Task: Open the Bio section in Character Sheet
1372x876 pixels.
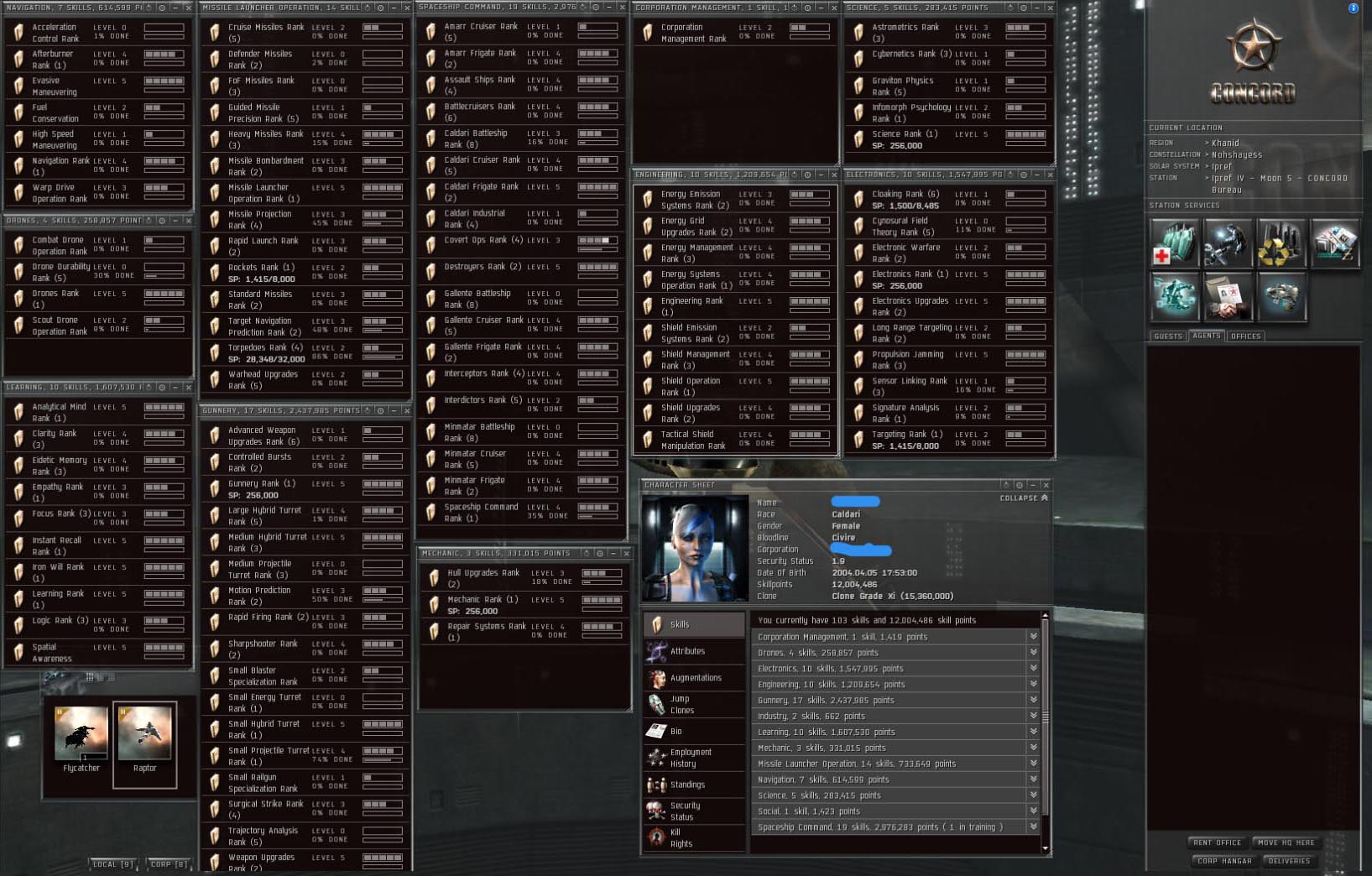Action: pyautogui.click(x=694, y=732)
